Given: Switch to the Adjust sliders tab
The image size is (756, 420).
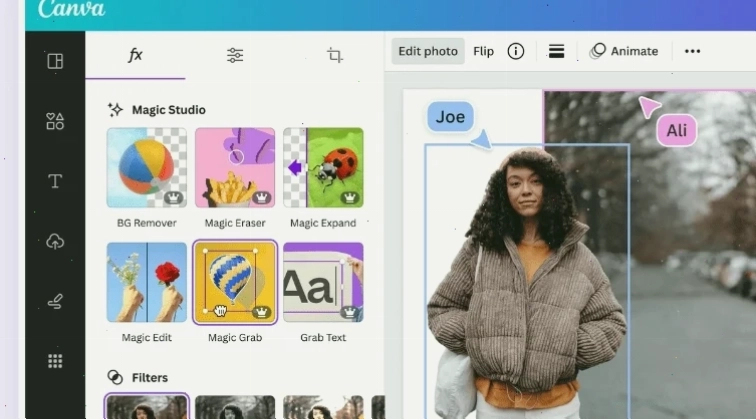Looking at the screenshot, I should coord(235,55).
